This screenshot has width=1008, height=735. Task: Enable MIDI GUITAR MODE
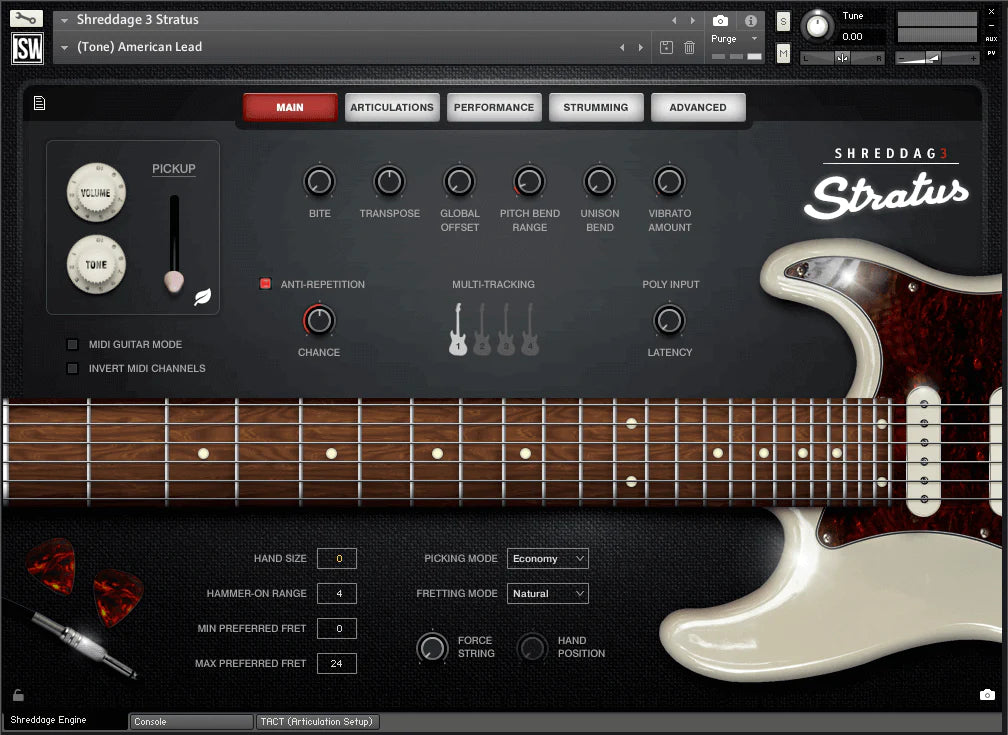pos(72,344)
